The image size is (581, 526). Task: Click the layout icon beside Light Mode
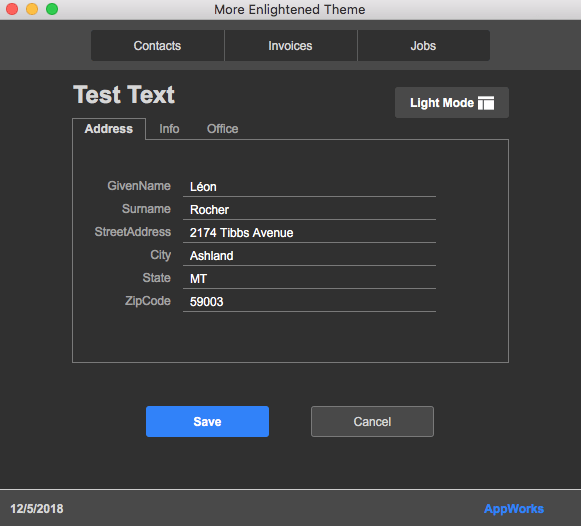click(486, 103)
